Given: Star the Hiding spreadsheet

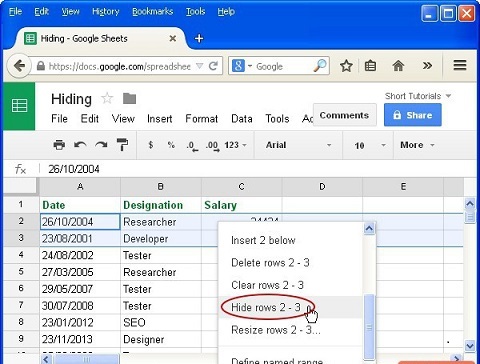Looking at the screenshot, I should point(107,99).
